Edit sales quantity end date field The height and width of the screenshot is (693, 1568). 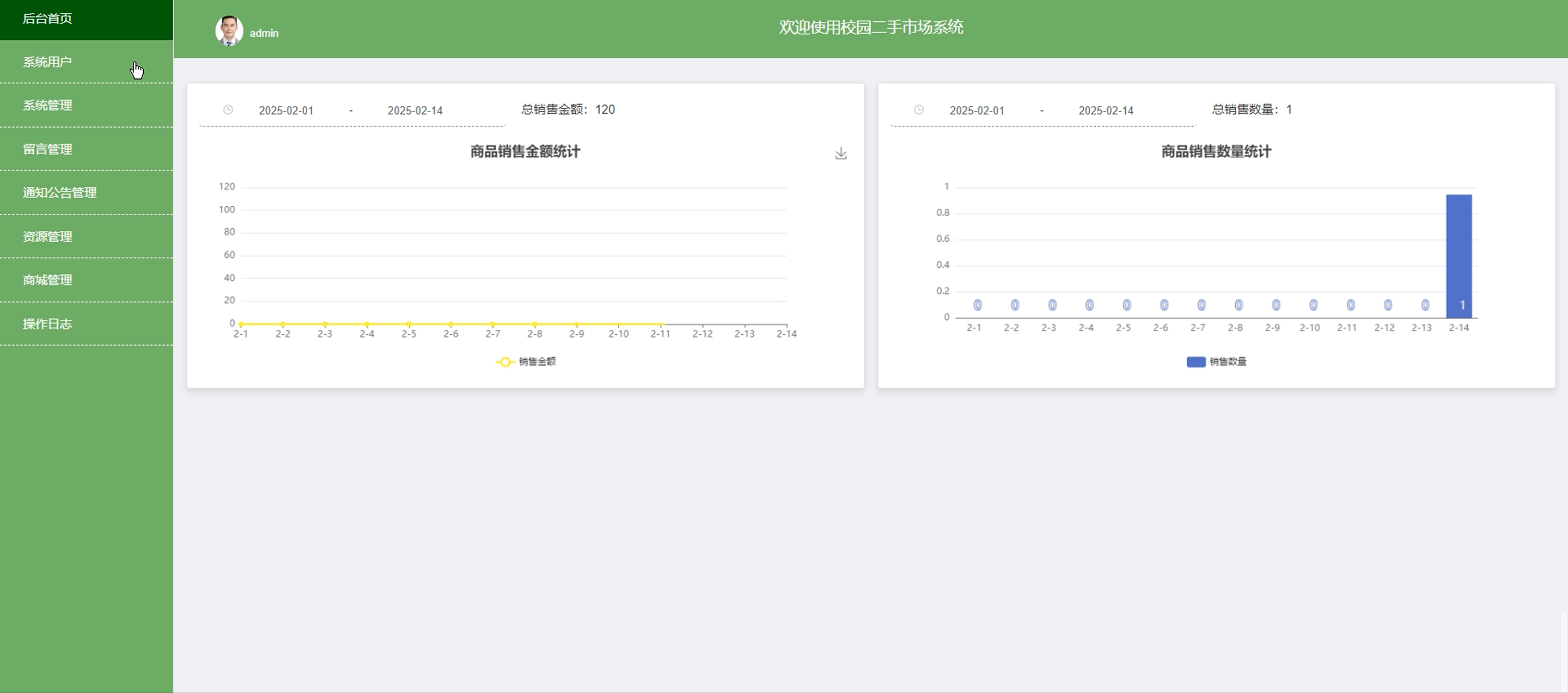click(x=1106, y=111)
